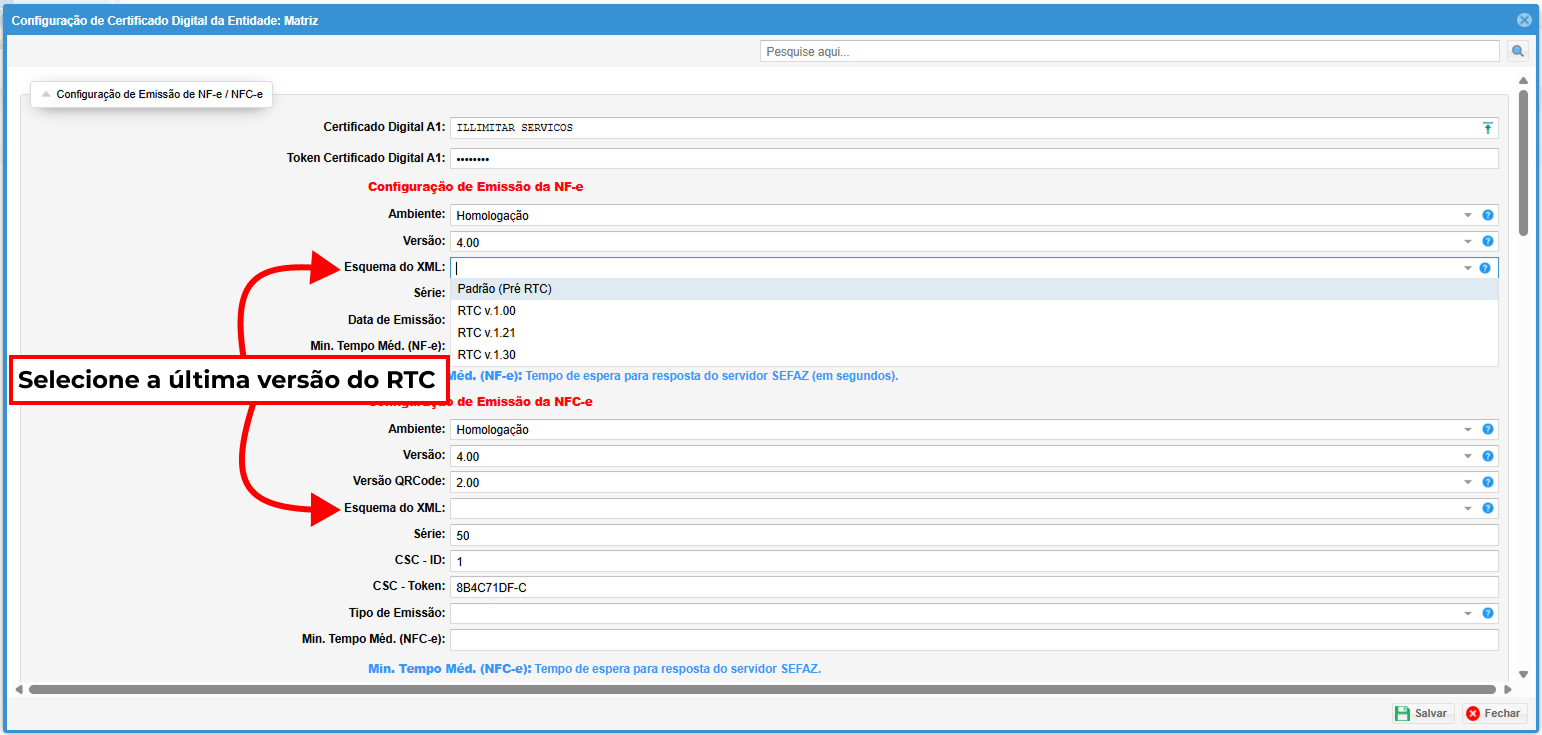This screenshot has width=1542, height=735.
Task: Click help icon beside NF-e Esquema do XML
Action: point(1485,268)
